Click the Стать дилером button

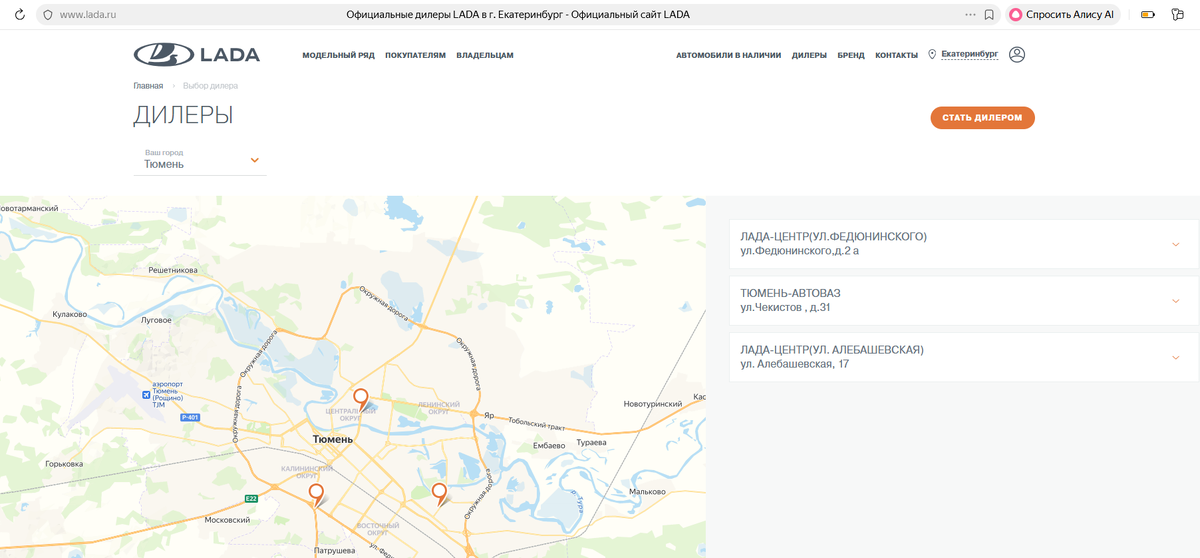pyautogui.click(x=982, y=118)
